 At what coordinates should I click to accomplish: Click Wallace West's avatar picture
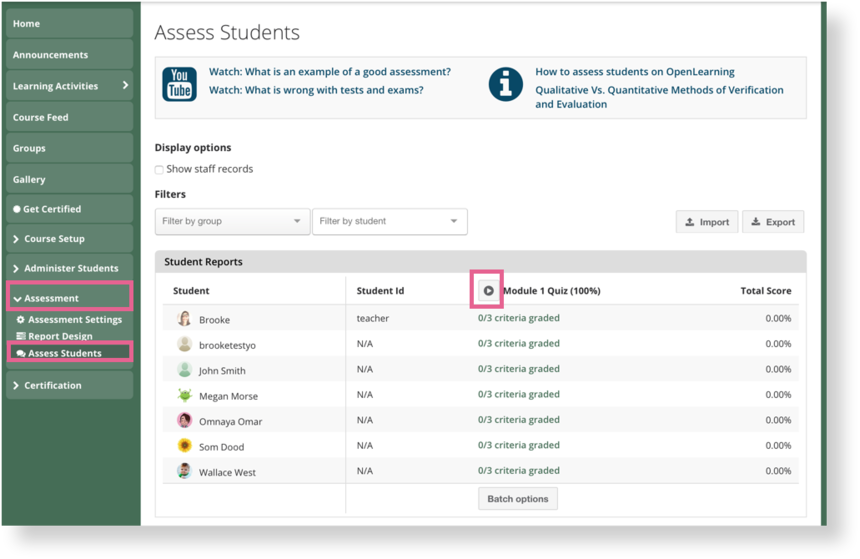[x=184, y=471]
